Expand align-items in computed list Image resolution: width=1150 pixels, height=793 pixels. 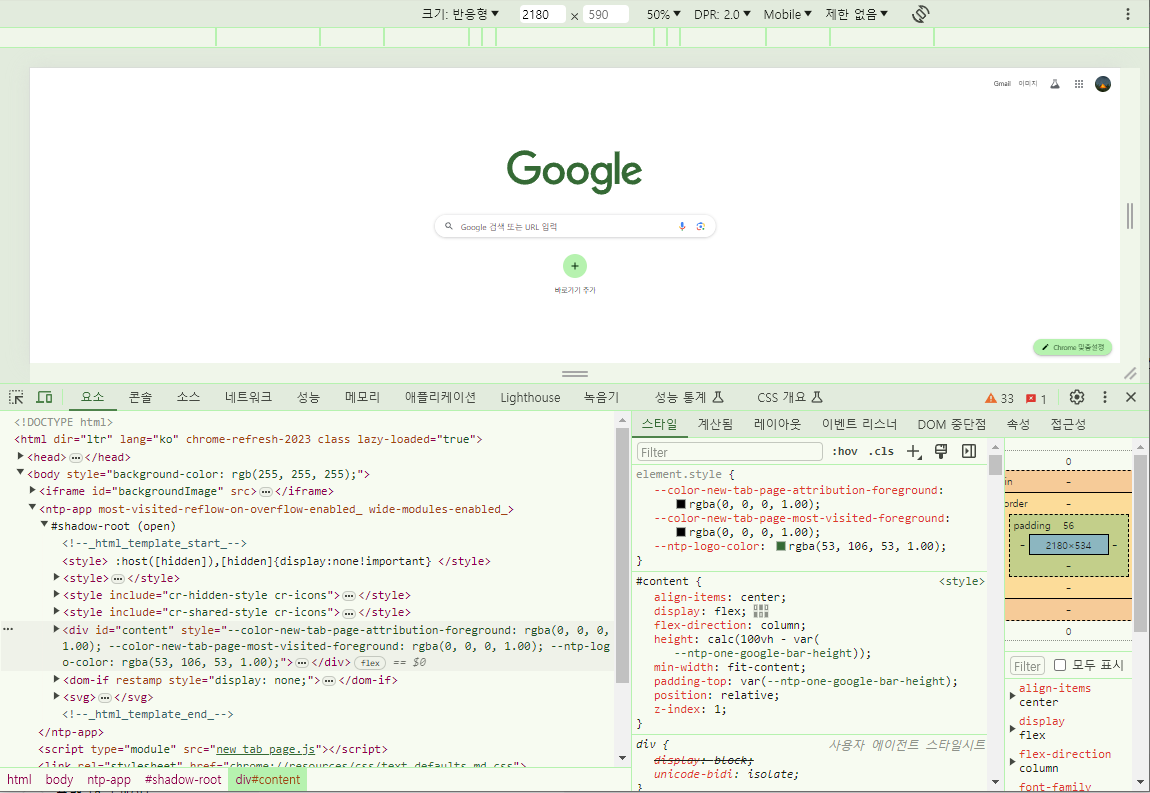point(1013,695)
